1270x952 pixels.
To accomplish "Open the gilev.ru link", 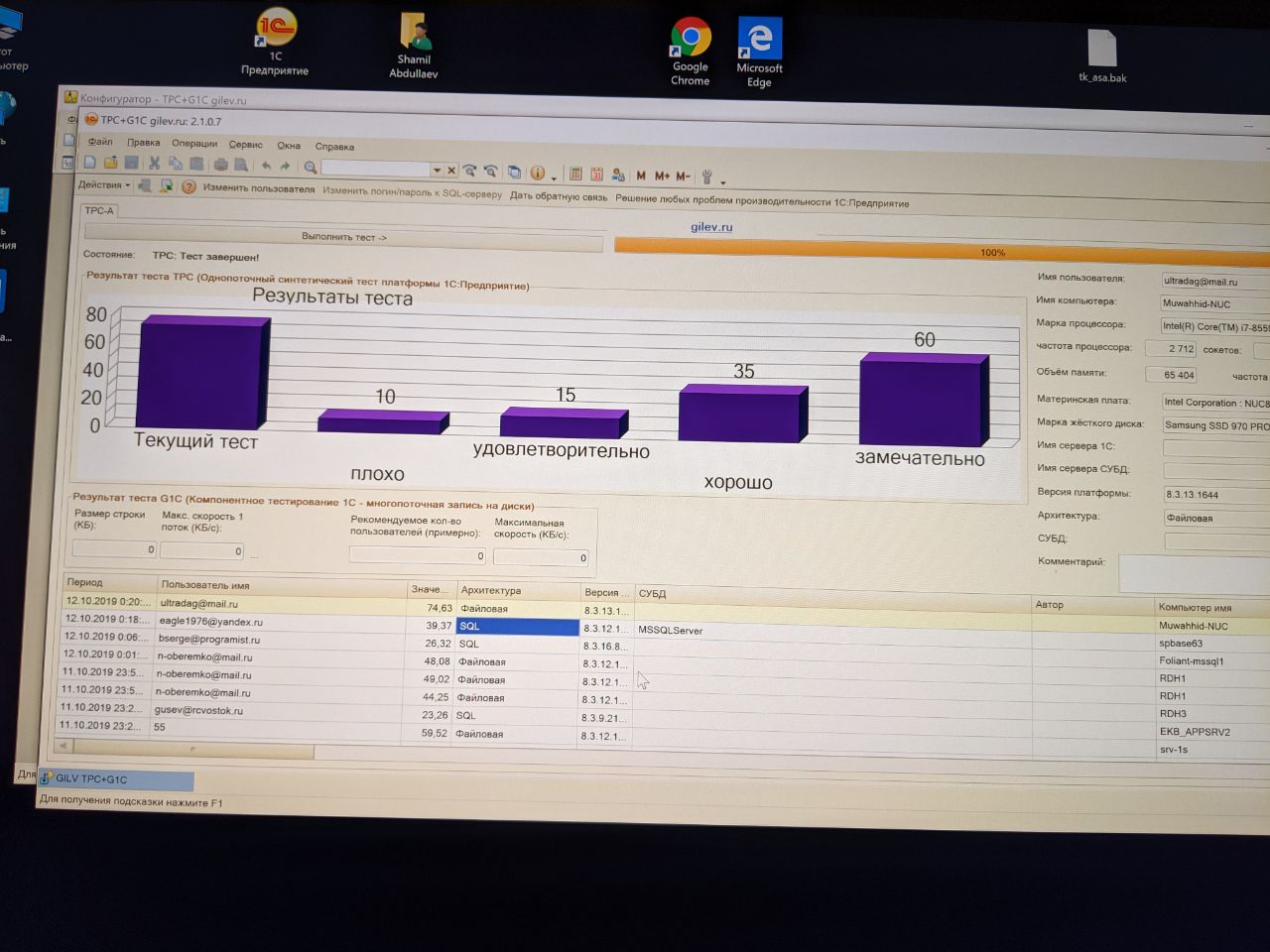I will (711, 227).
